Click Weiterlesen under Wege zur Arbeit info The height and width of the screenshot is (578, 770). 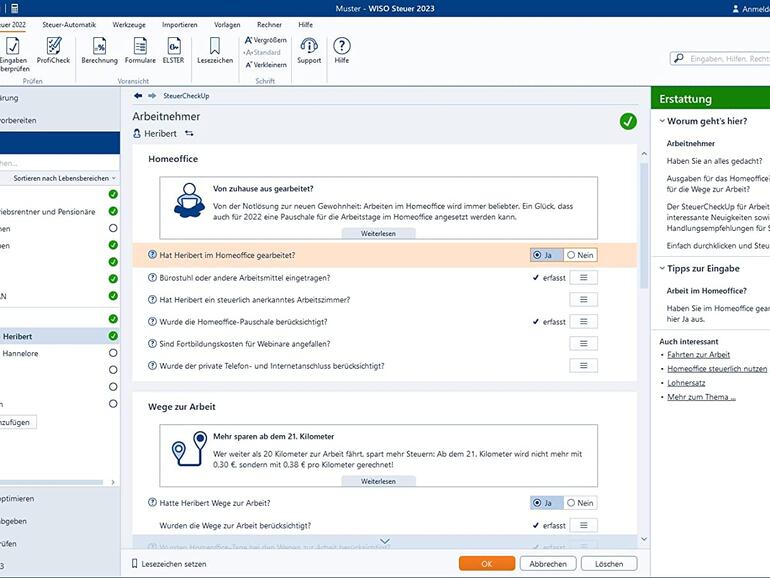click(x=378, y=481)
